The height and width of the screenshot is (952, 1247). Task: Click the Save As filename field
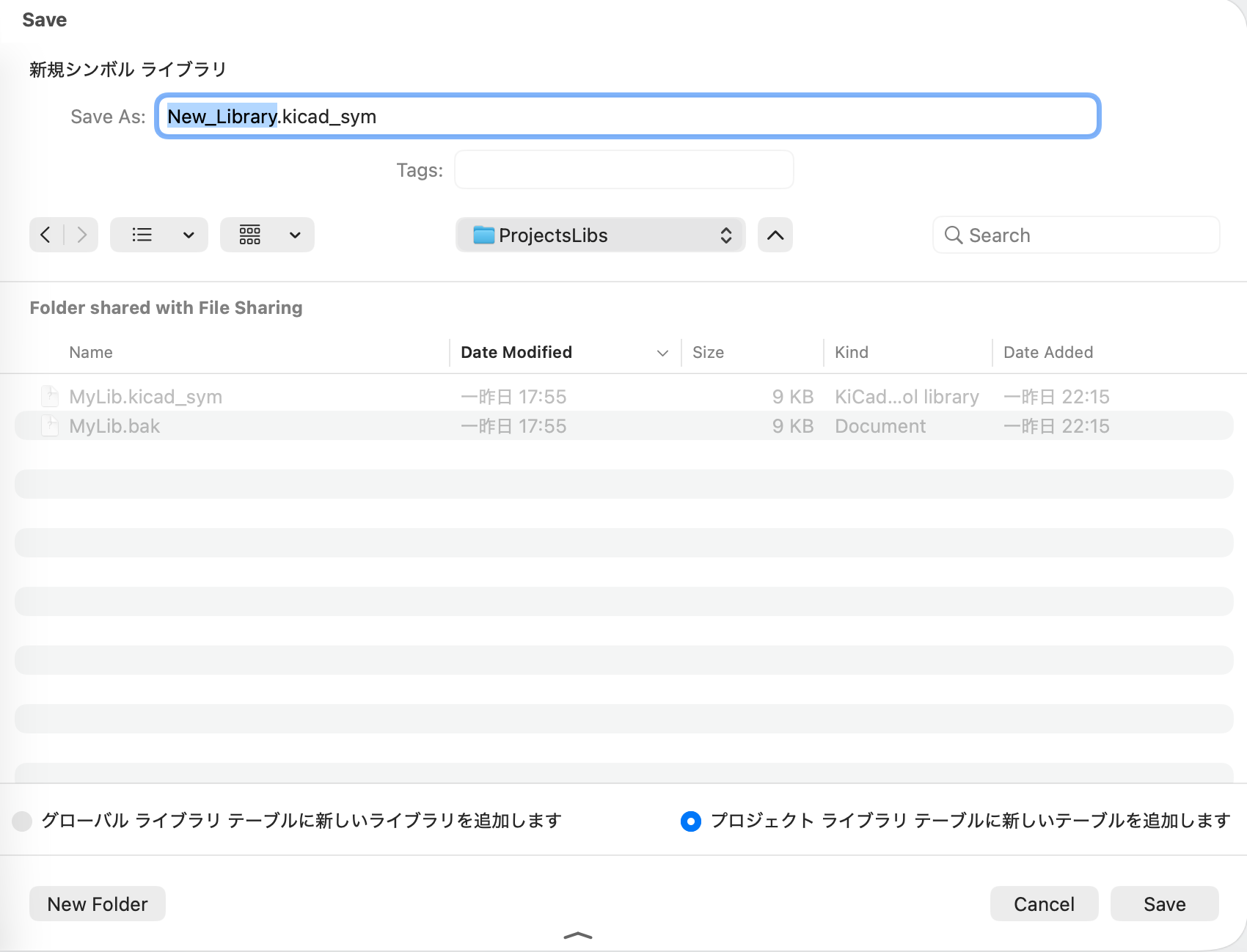coord(628,116)
